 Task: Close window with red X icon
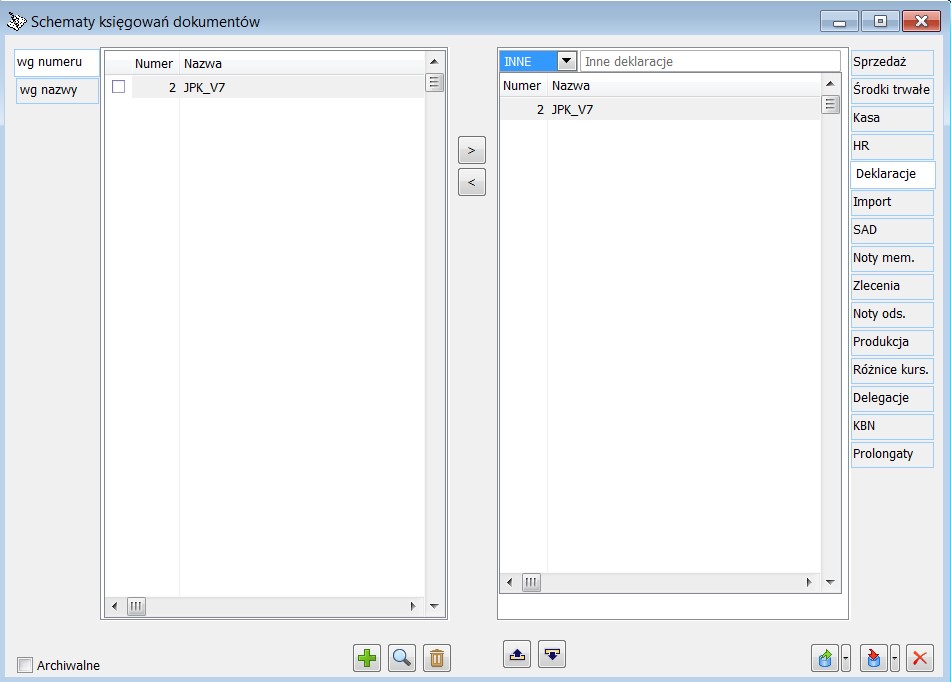point(920,658)
